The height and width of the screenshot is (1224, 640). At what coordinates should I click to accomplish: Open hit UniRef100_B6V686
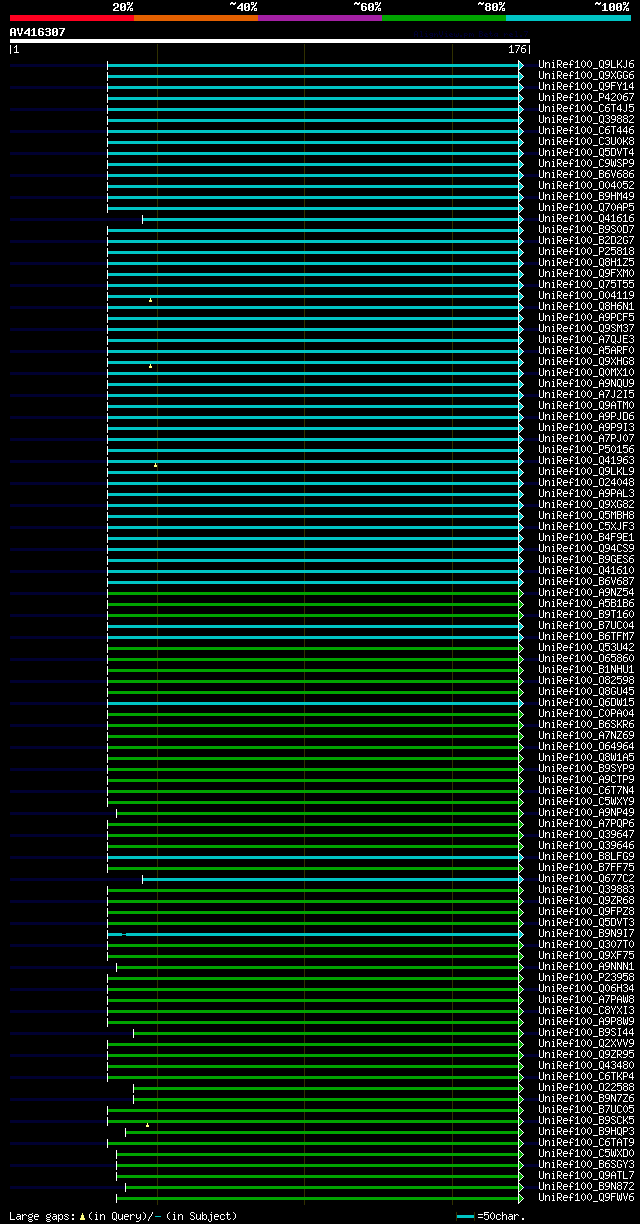[x=586, y=174]
